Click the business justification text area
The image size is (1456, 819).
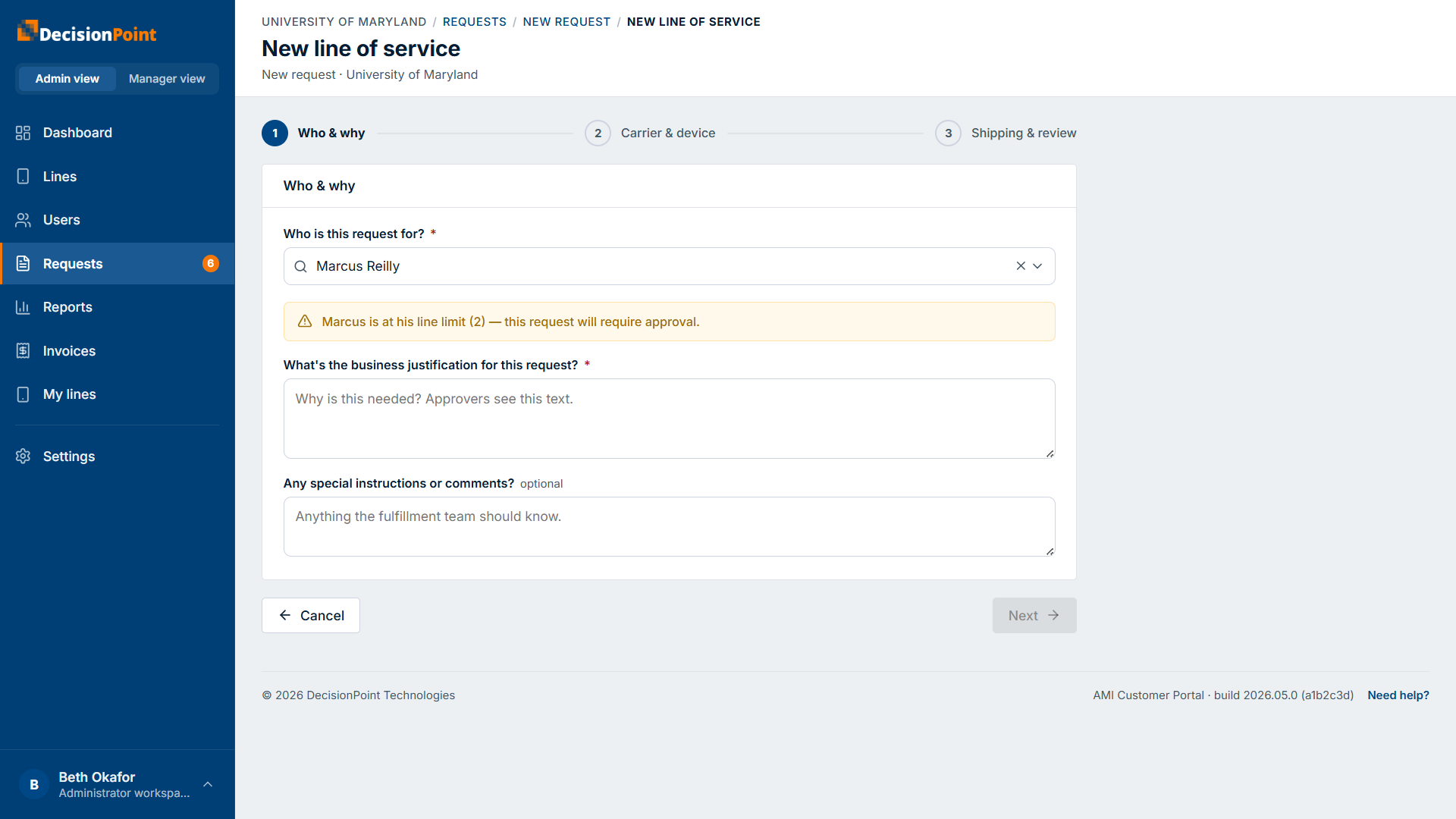click(669, 419)
